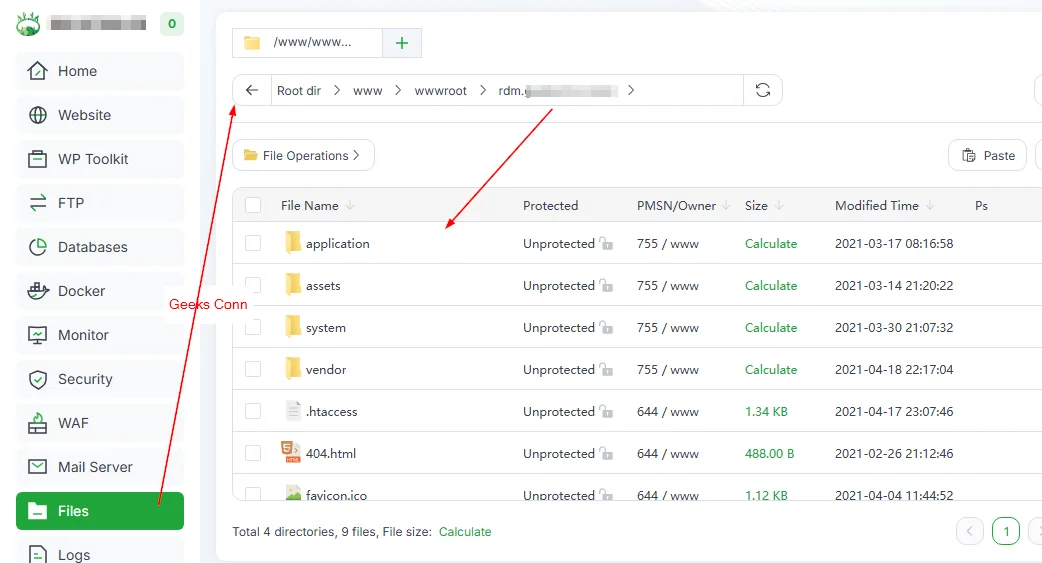Calculate size of the vendor folder
Screen dimensions: 1042x563
[x=771, y=369]
